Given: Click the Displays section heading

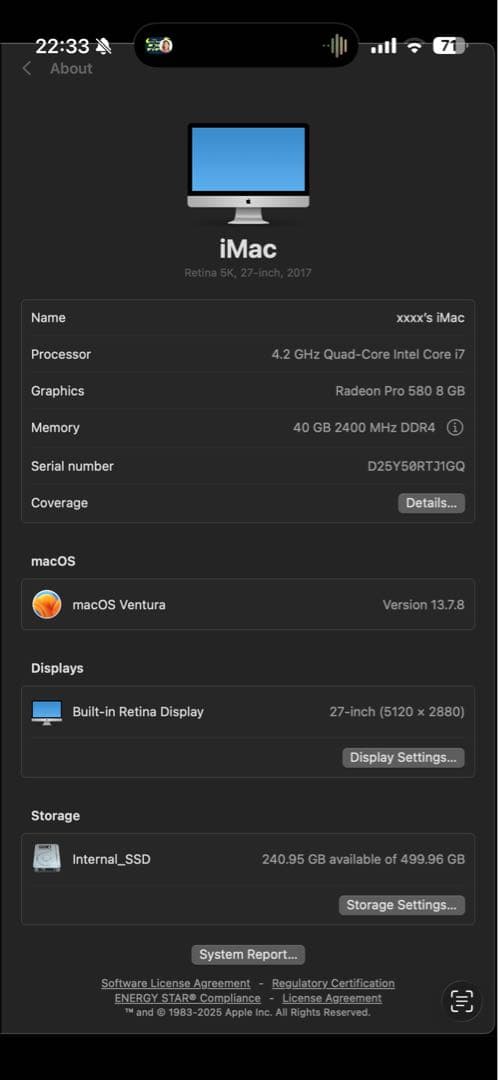Looking at the screenshot, I should pos(57,668).
